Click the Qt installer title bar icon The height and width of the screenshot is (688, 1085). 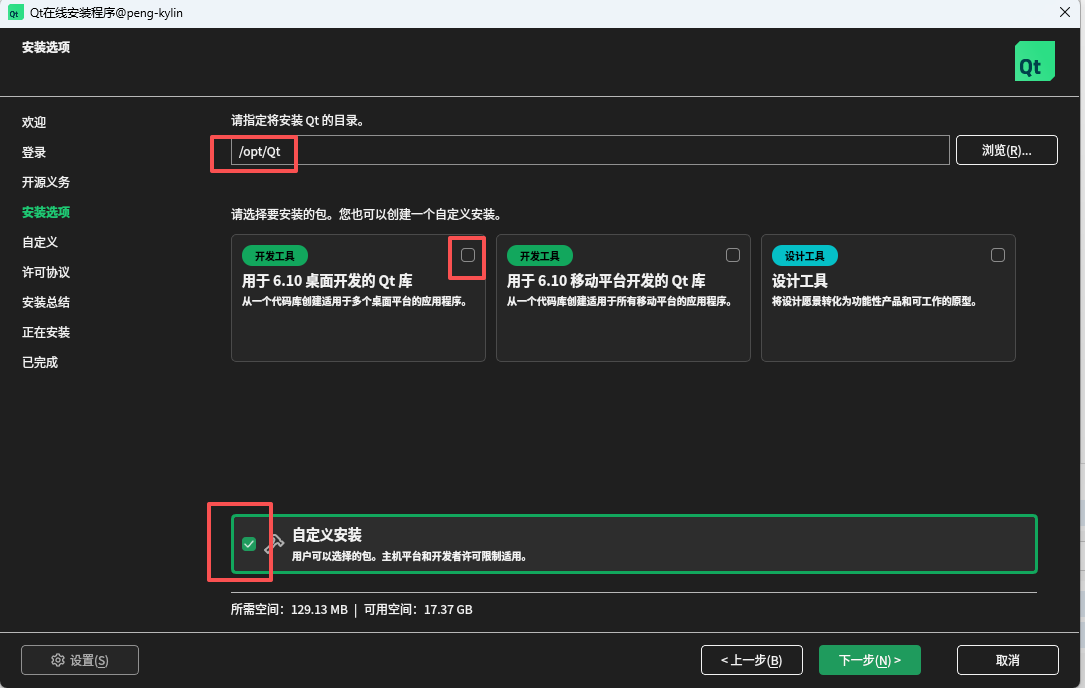point(15,12)
